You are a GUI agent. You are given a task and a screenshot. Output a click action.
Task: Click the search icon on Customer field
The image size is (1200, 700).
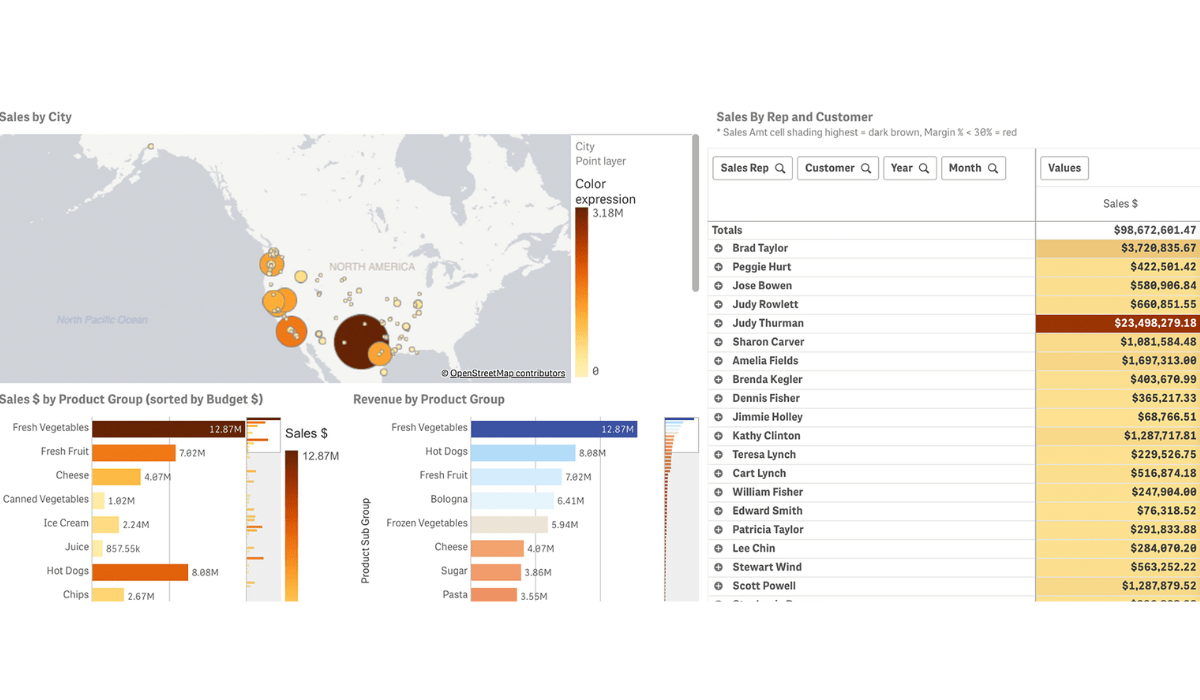pos(866,169)
